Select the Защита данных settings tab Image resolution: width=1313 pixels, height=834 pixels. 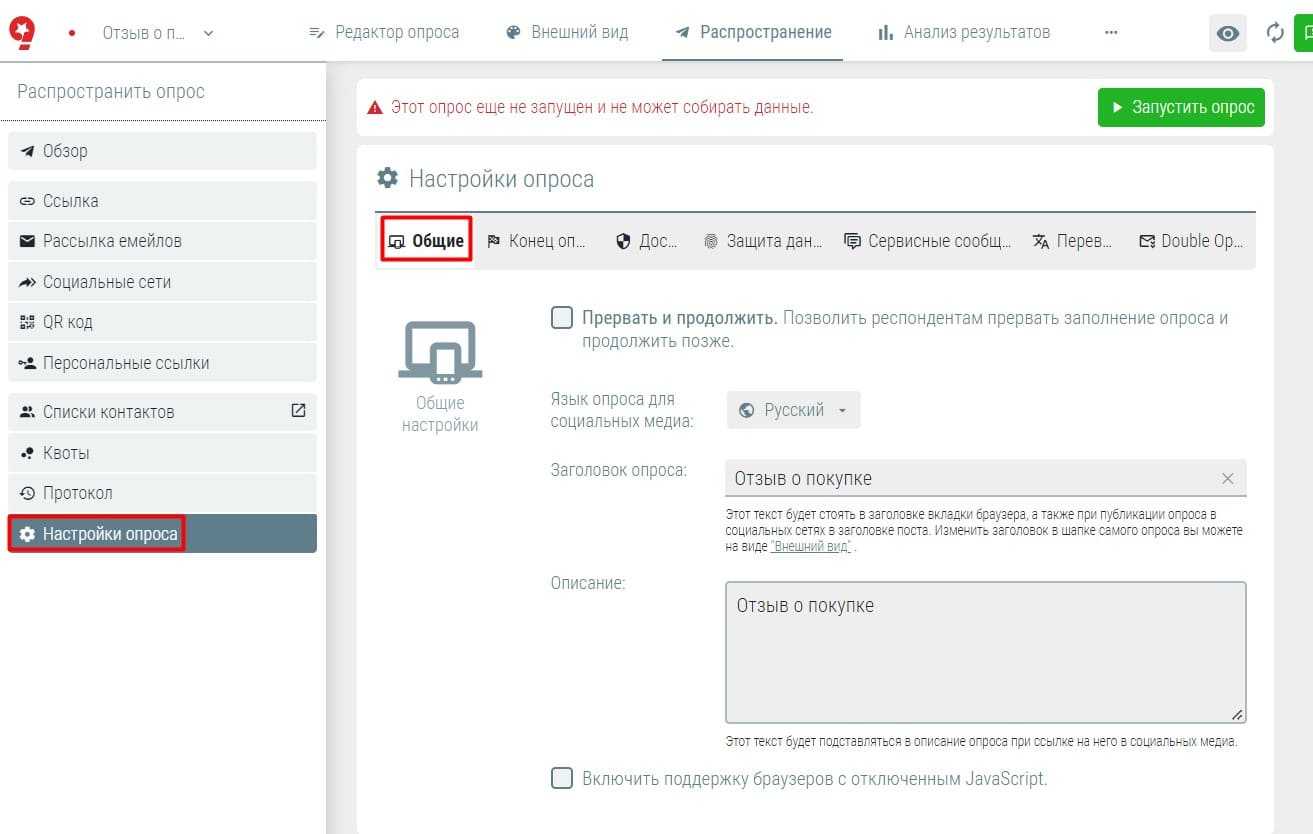coord(763,241)
